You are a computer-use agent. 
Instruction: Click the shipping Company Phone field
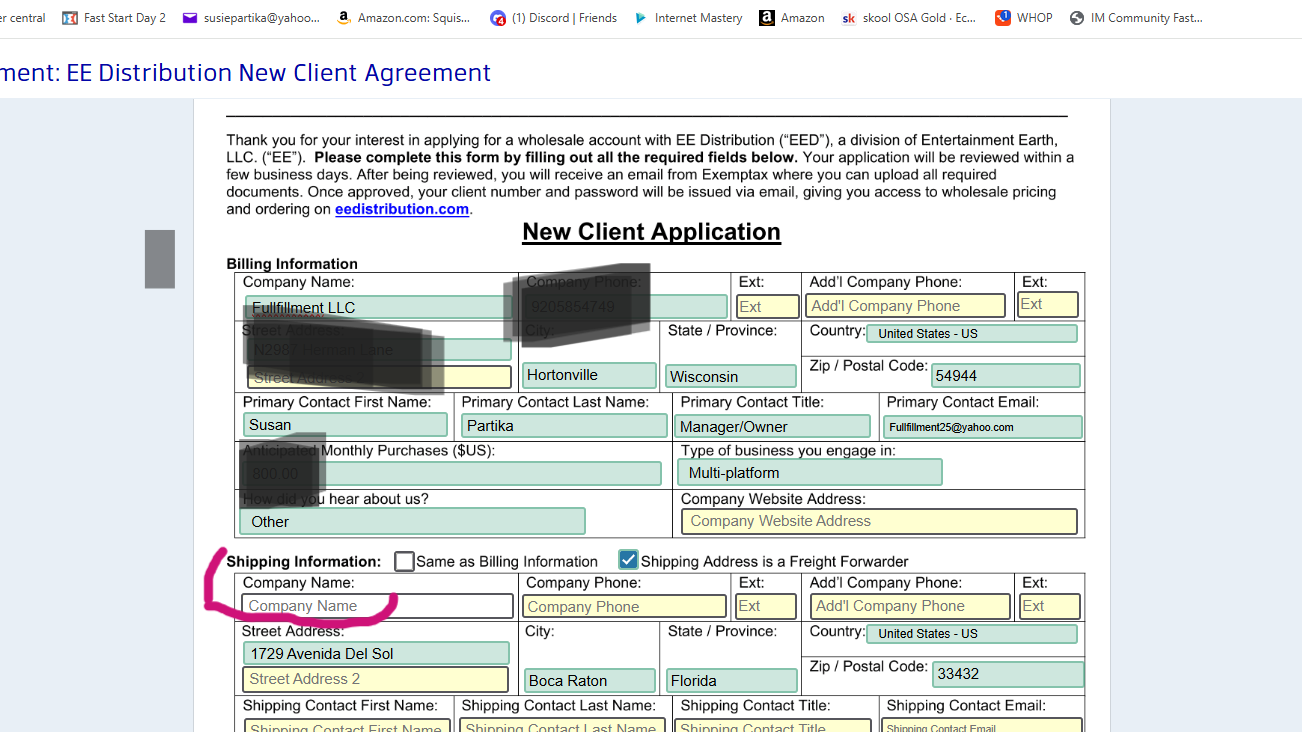[625, 606]
